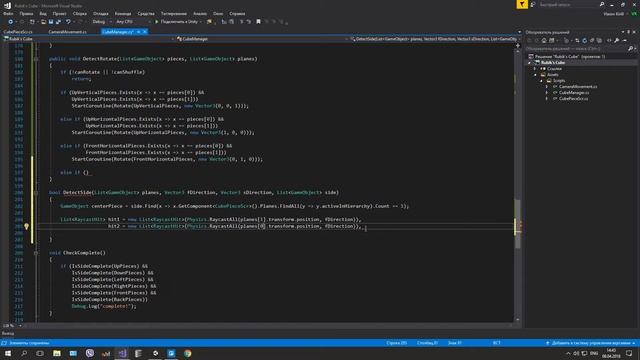Image resolution: width=640 pixels, height=360 pixels.
Task: Click the Undo arrow in the toolbar
Action: (x=68, y=22)
